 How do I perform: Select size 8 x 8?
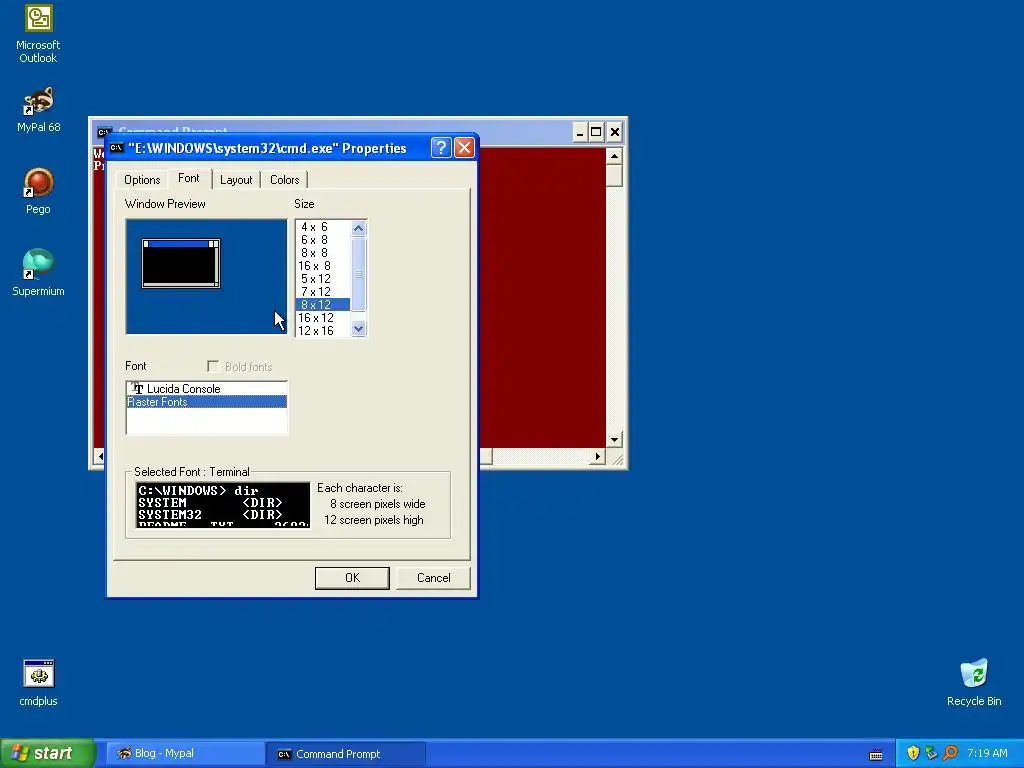tap(323, 253)
